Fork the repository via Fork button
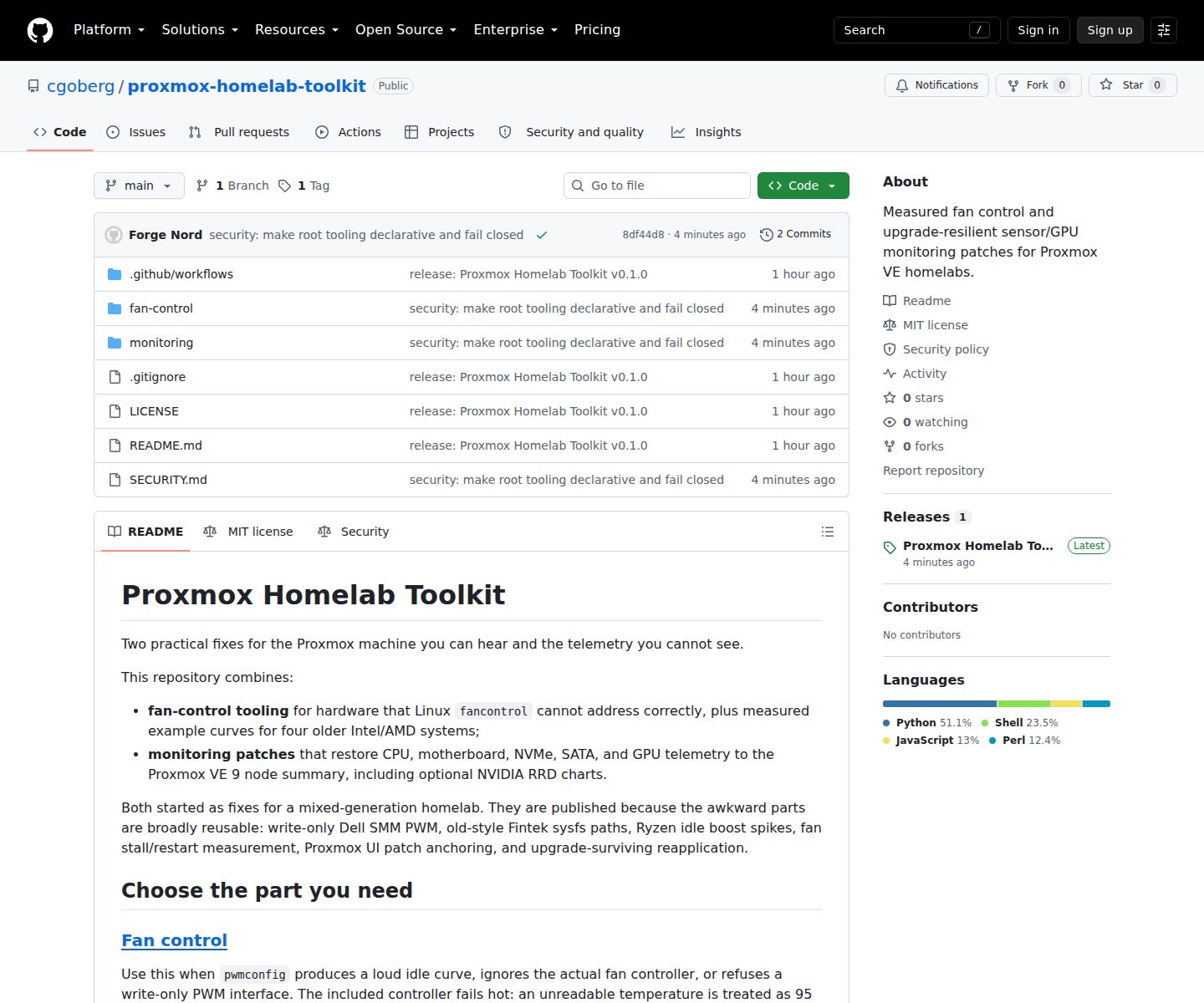 [1038, 85]
